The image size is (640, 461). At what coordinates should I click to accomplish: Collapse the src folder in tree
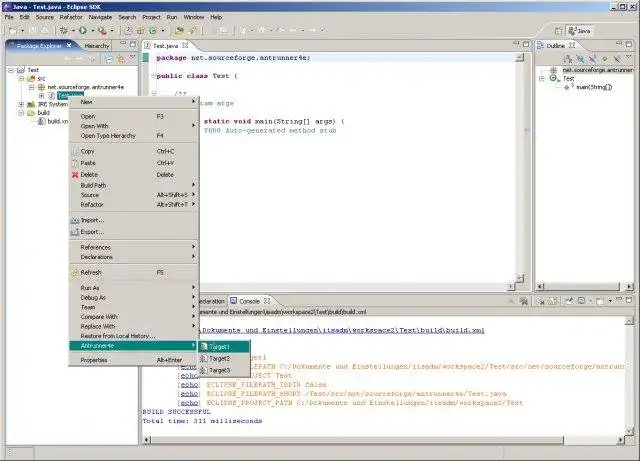pos(21,78)
